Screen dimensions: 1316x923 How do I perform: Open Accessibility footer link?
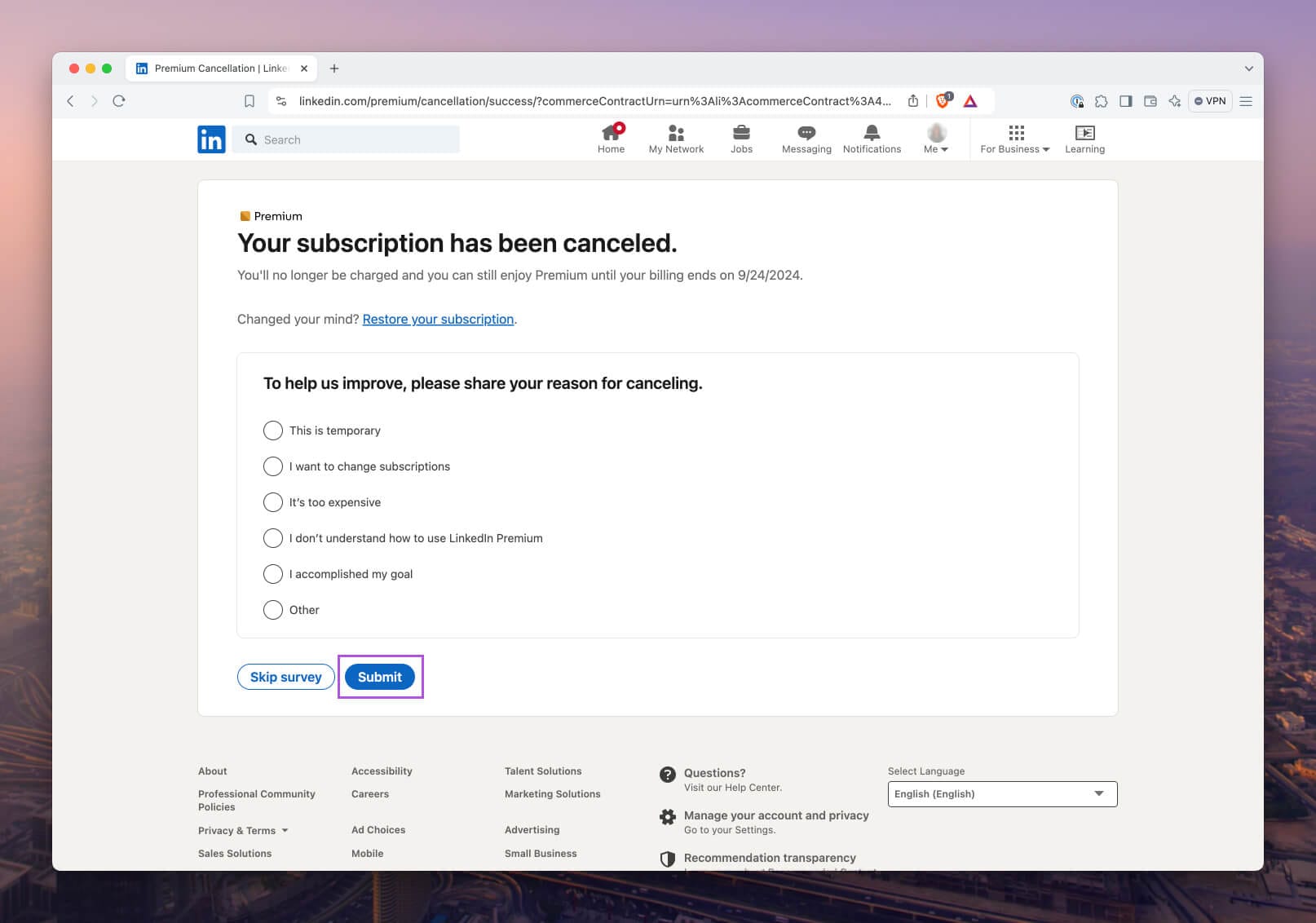[x=382, y=771]
